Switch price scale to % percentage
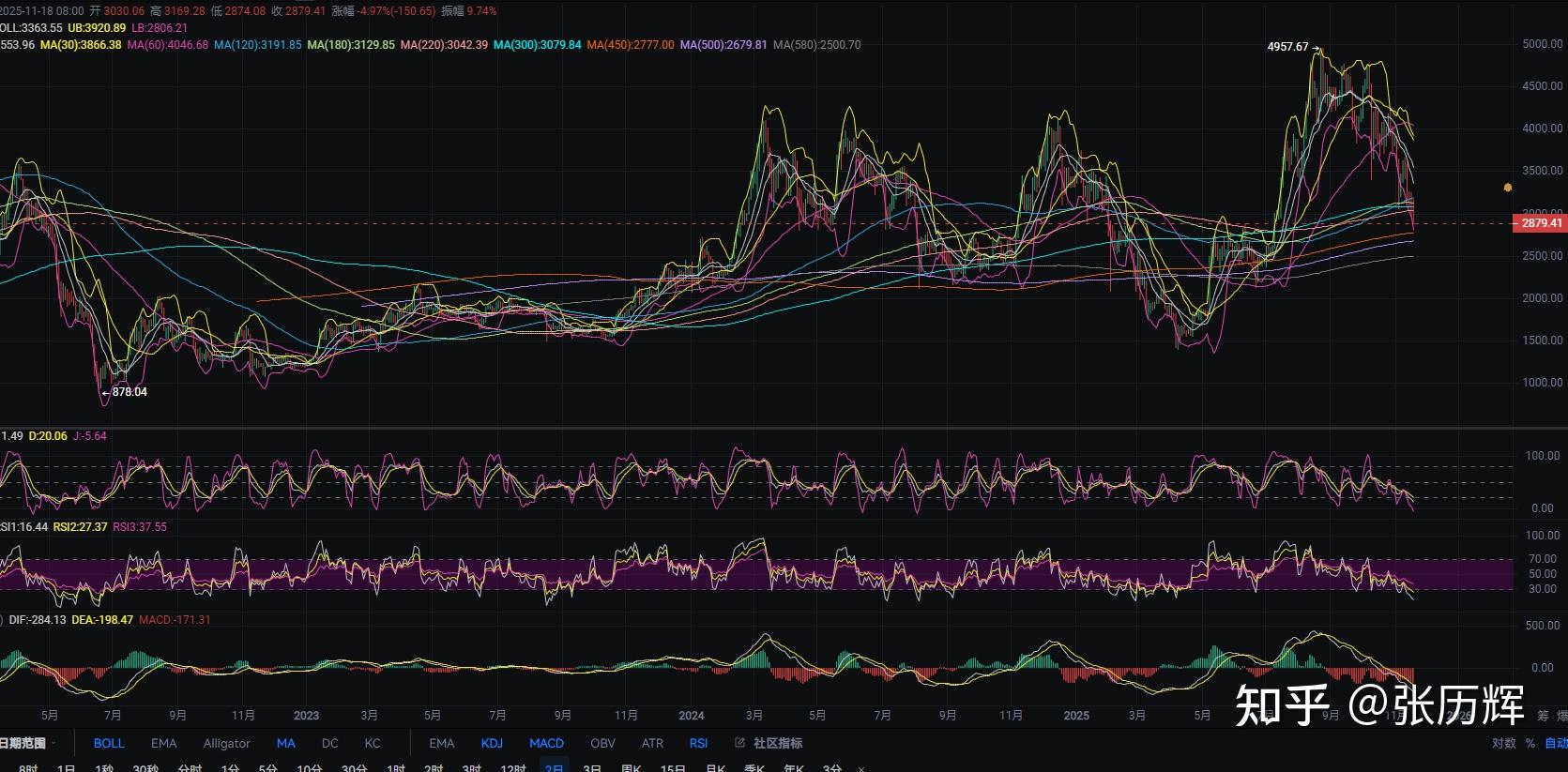Image resolution: width=1568 pixels, height=772 pixels. pyautogui.click(x=1530, y=743)
